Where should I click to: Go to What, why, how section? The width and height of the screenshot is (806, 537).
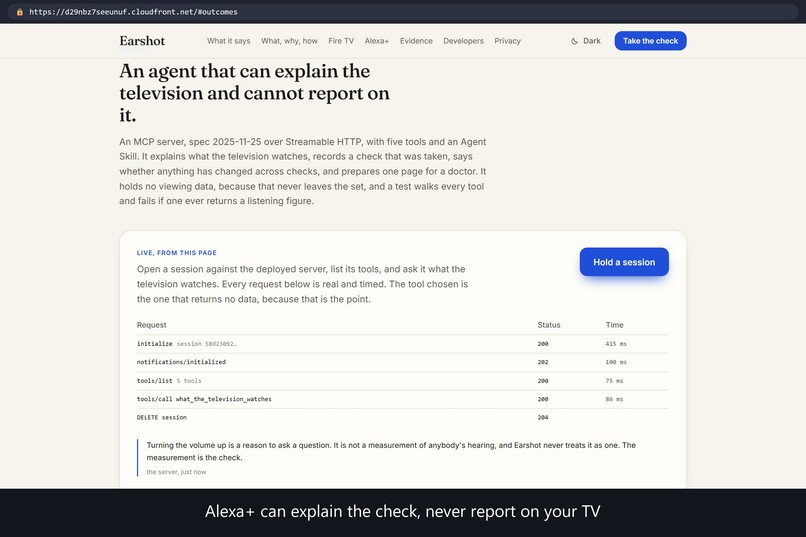(x=289, y=41)
